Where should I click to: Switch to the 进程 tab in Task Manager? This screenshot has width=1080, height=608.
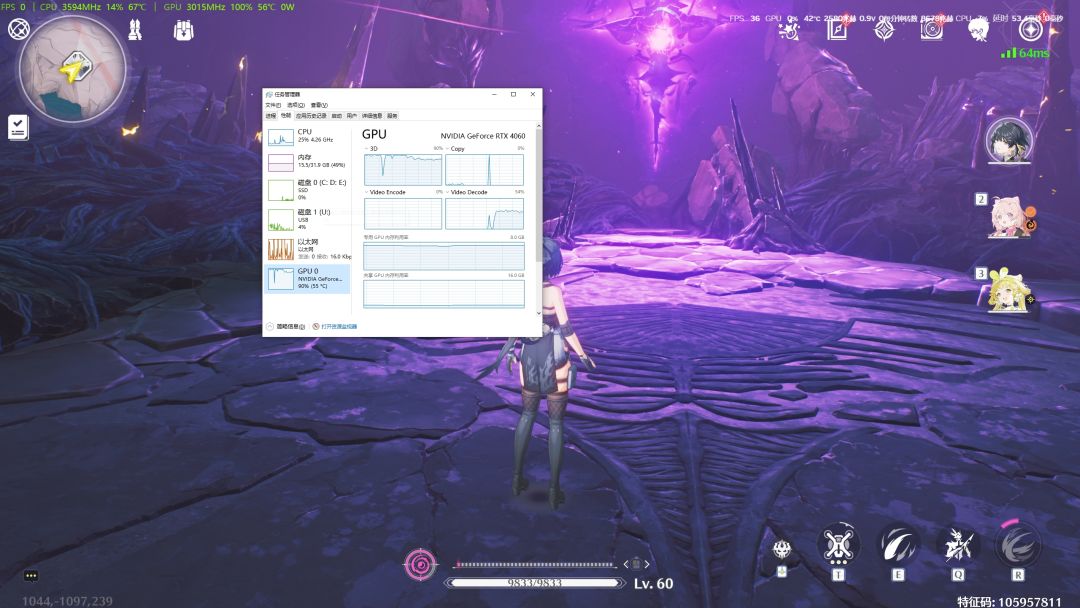tap(271, 116)
